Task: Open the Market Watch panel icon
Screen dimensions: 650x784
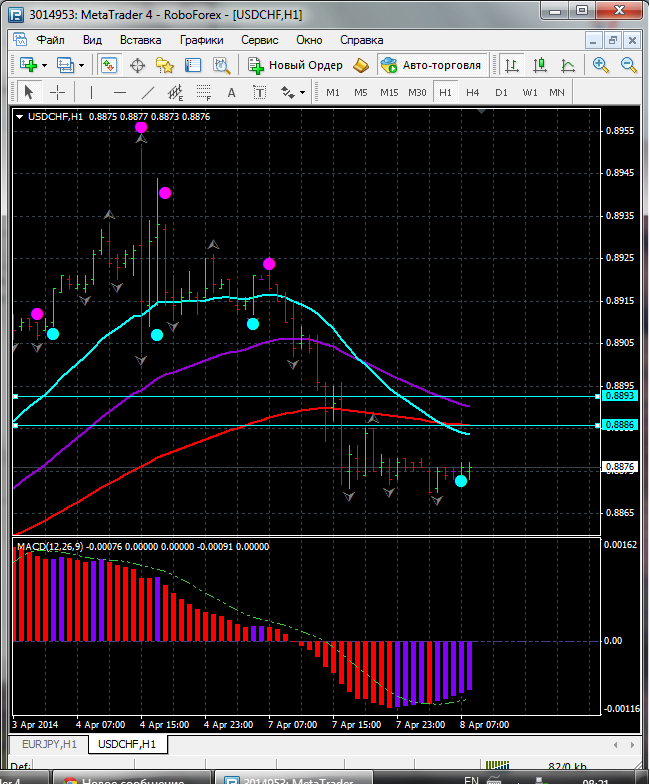Action: (x=108, y=65)
